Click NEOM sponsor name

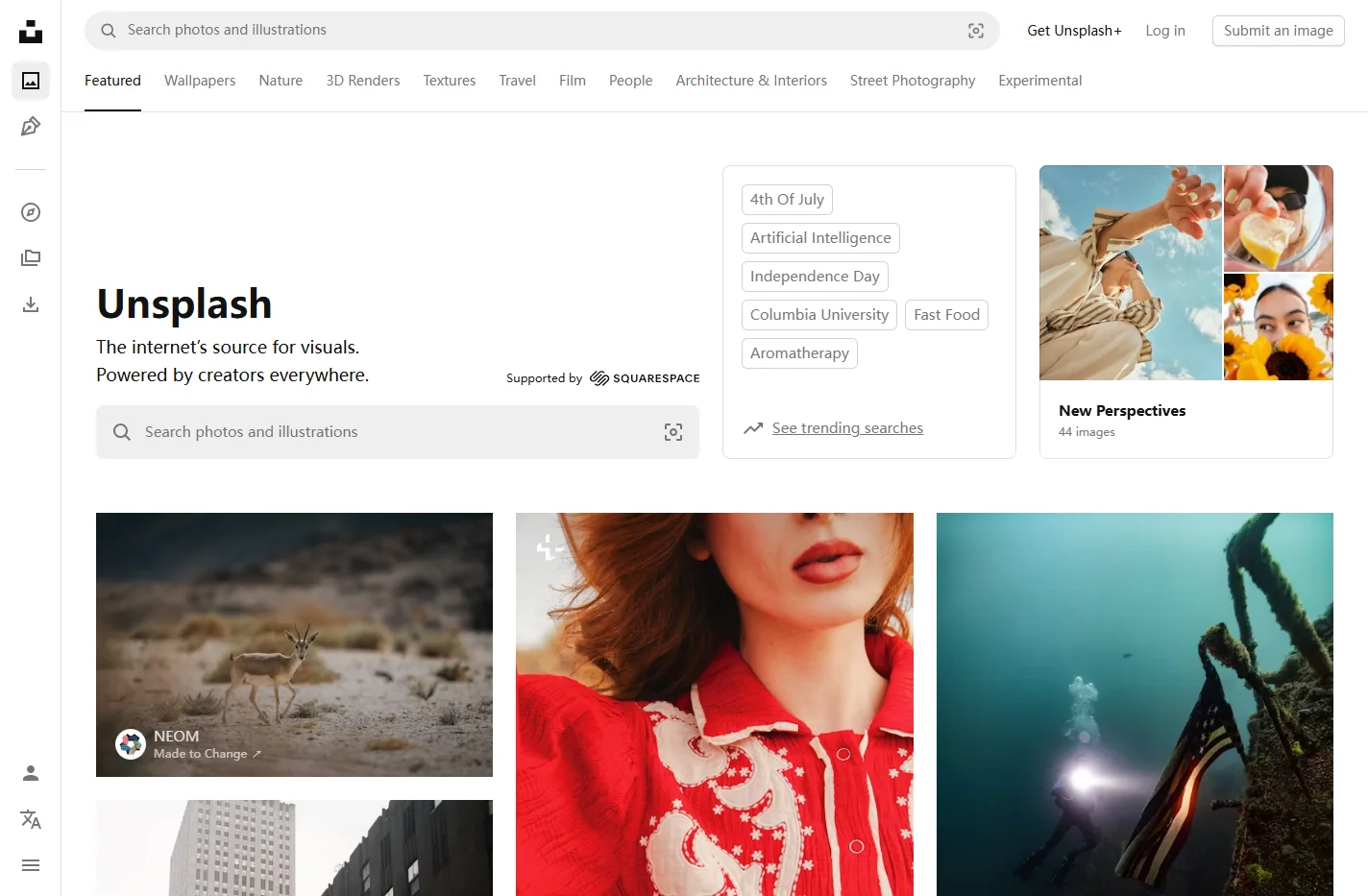pyautogui.click(x=177, y=737)
